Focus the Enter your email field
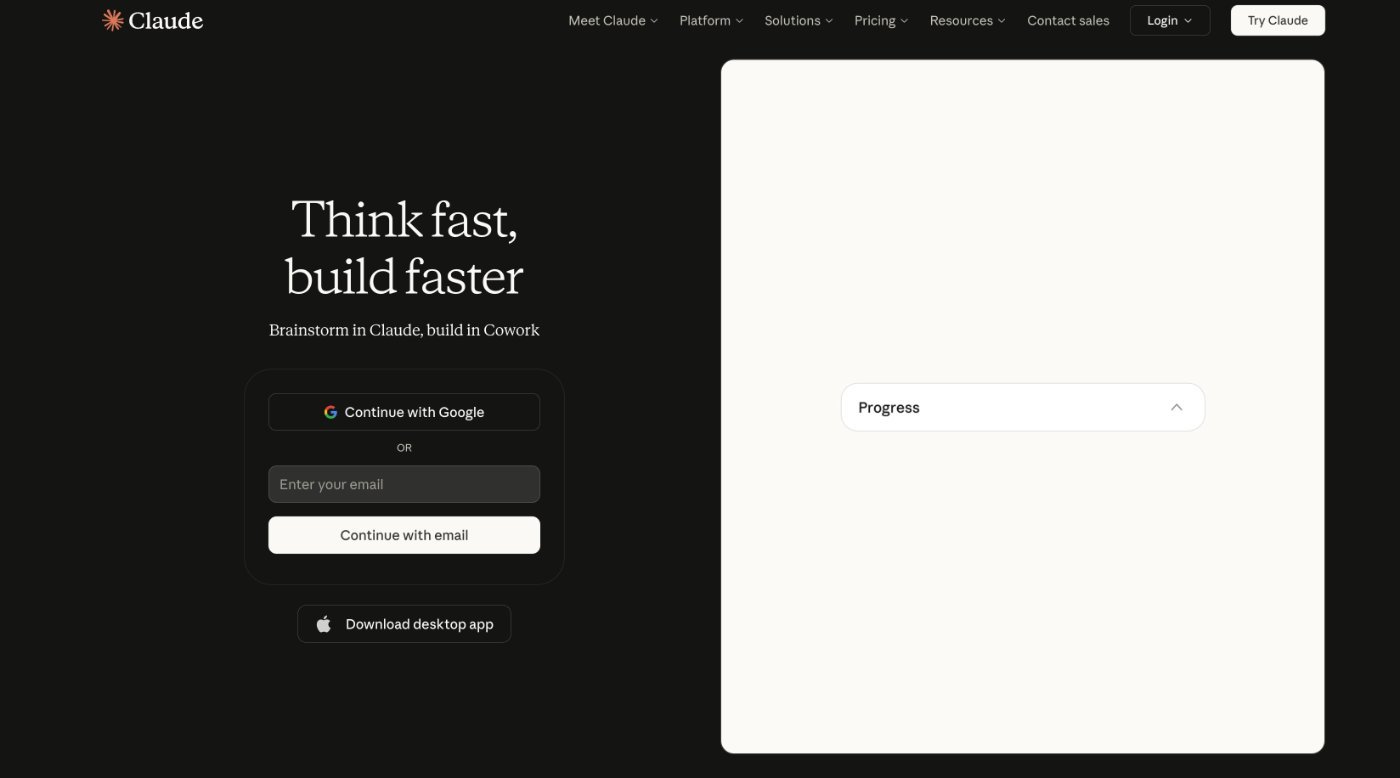Image resolution: width=1400 pixels, height=778 pixels. tap(404, 484)
